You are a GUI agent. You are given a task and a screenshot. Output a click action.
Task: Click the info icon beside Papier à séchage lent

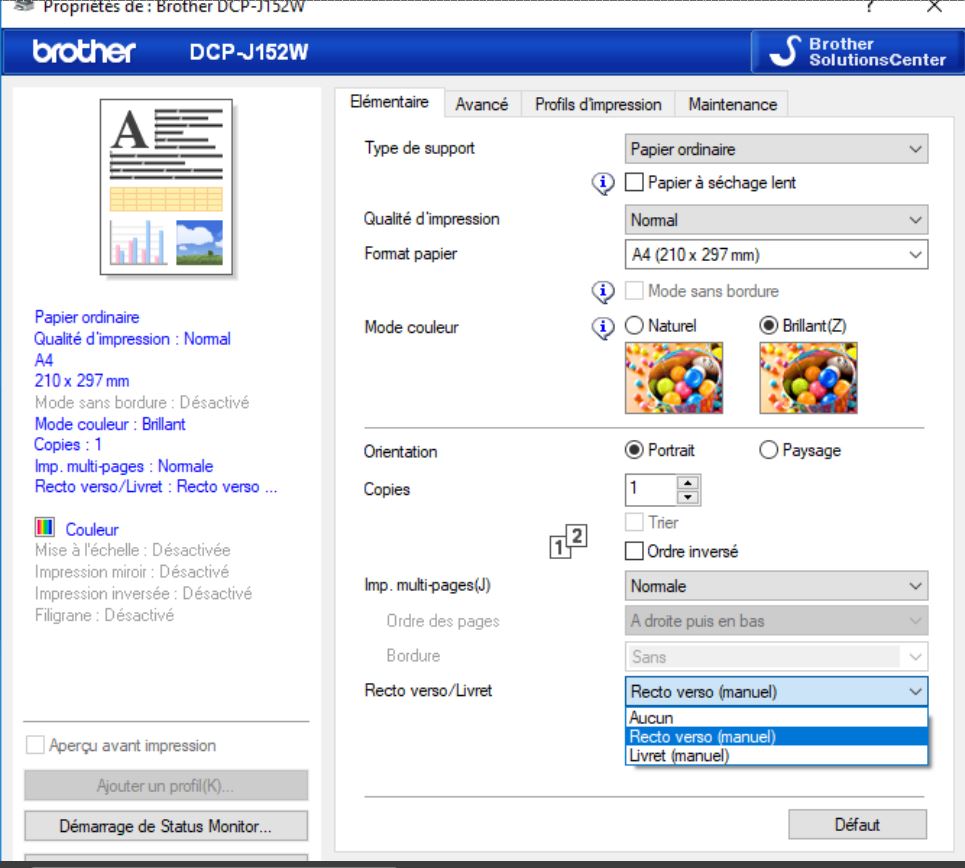coord(603,183)
